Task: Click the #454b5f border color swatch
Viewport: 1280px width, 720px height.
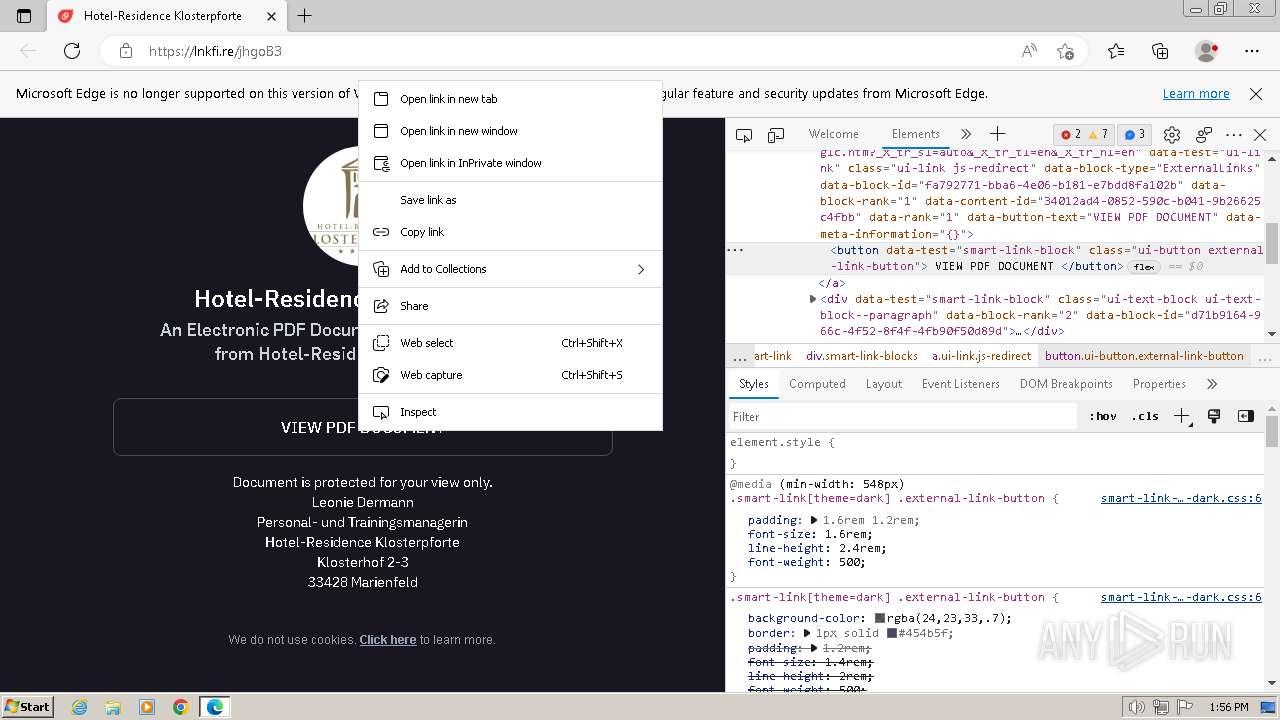Action: (x=892, y=633)
